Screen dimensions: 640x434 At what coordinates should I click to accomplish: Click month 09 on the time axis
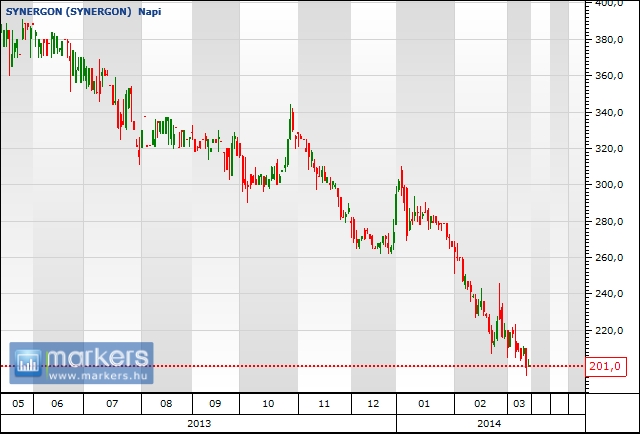215,404
